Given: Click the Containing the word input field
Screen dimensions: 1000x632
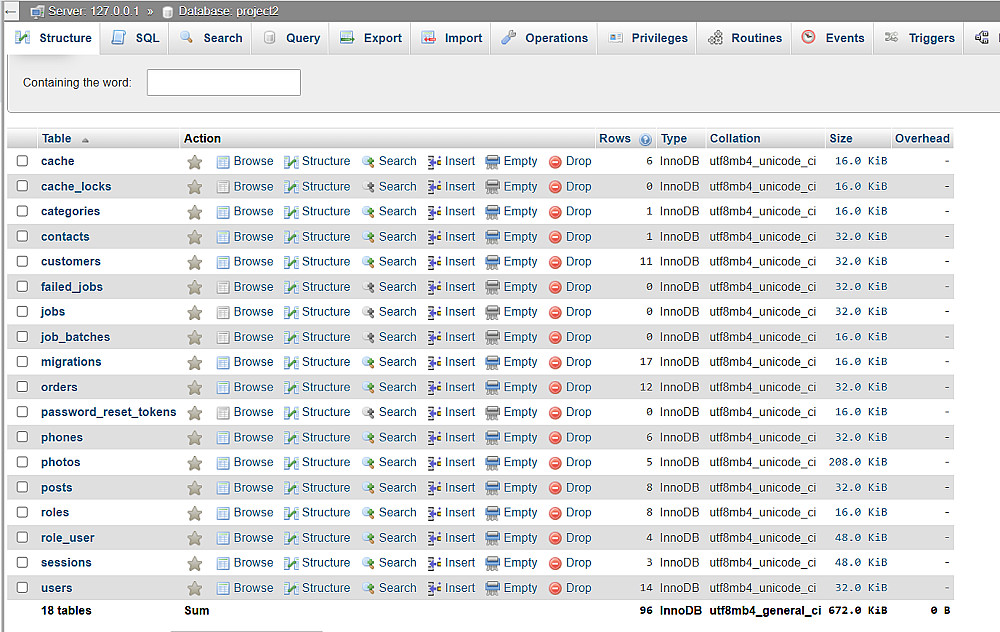Looking at the screenshot, I should pyautogui.click(x=224, y=82).
